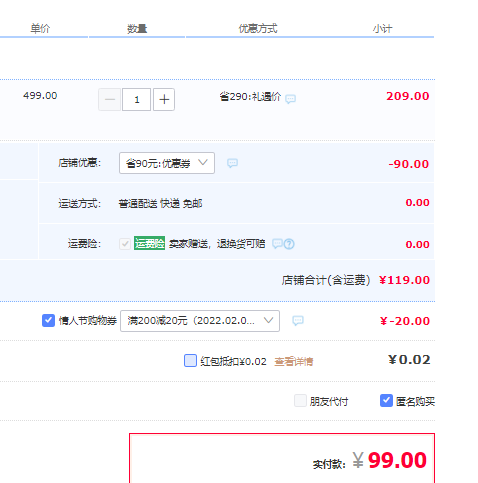Decrease quantity with the minus button
This screenshot has width=478, height=483.
pyautogui.click(x=109, y=99)
